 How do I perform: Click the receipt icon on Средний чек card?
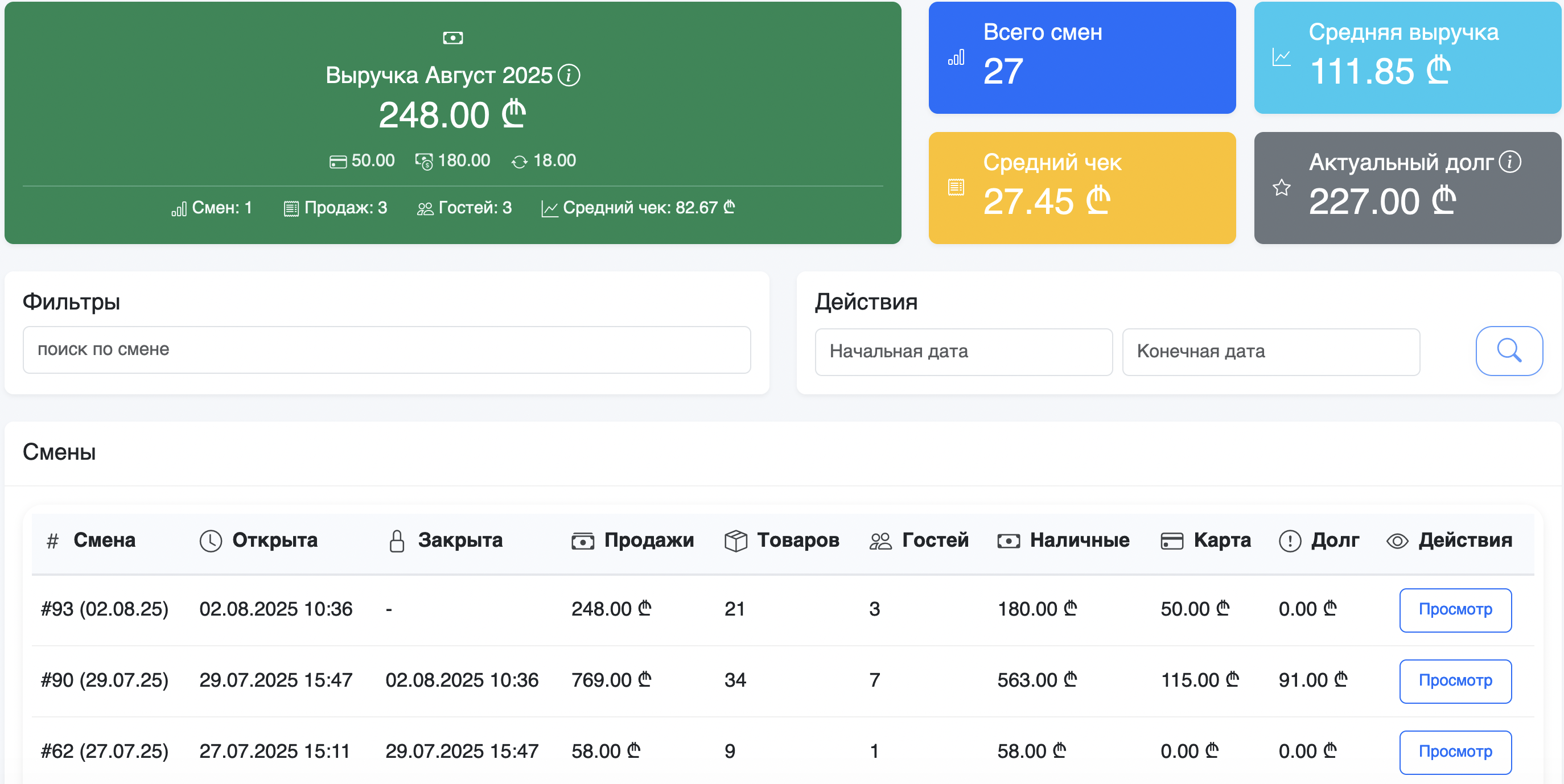tap(957, 187)
